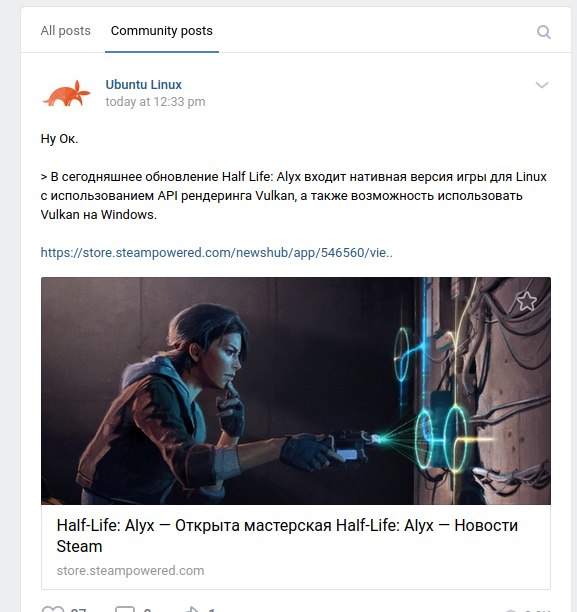Click the Half-Life: Alyx article title
577x612 pixels.
click(x=287, y=536)
